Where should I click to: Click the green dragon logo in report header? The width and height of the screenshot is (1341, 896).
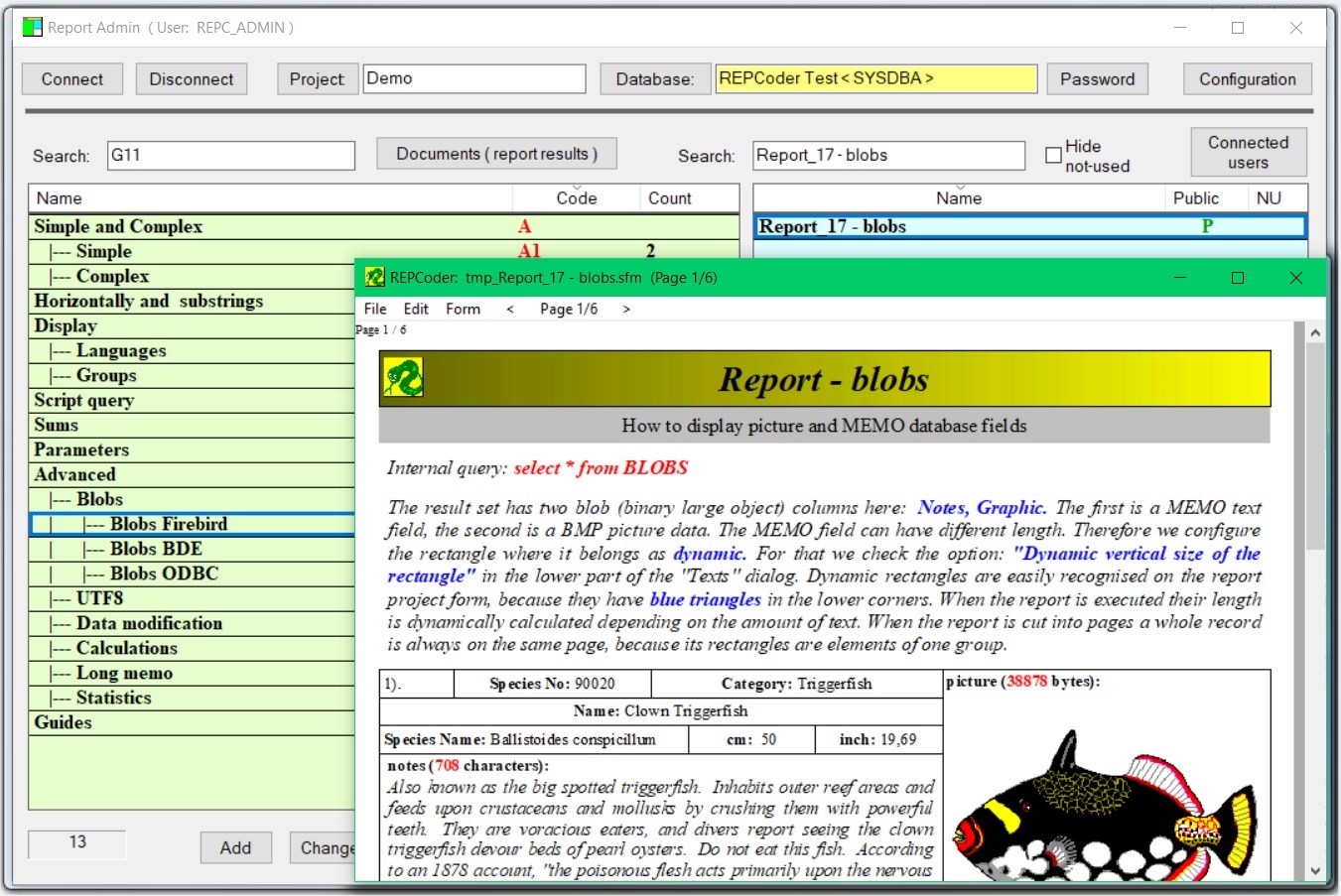pyautogui.click(x=403, y=378)
